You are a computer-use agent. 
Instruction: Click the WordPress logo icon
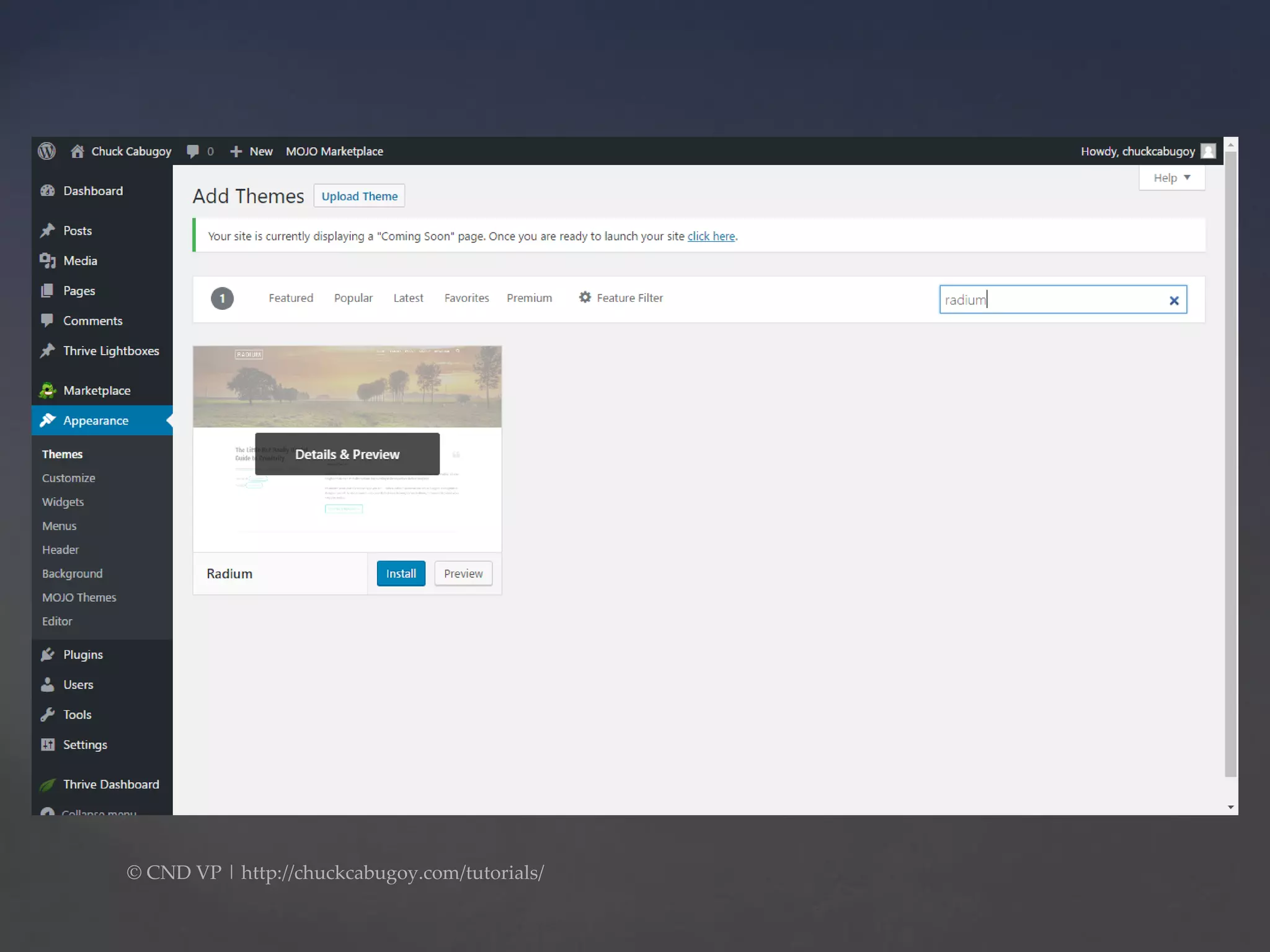tap(47, 151)
